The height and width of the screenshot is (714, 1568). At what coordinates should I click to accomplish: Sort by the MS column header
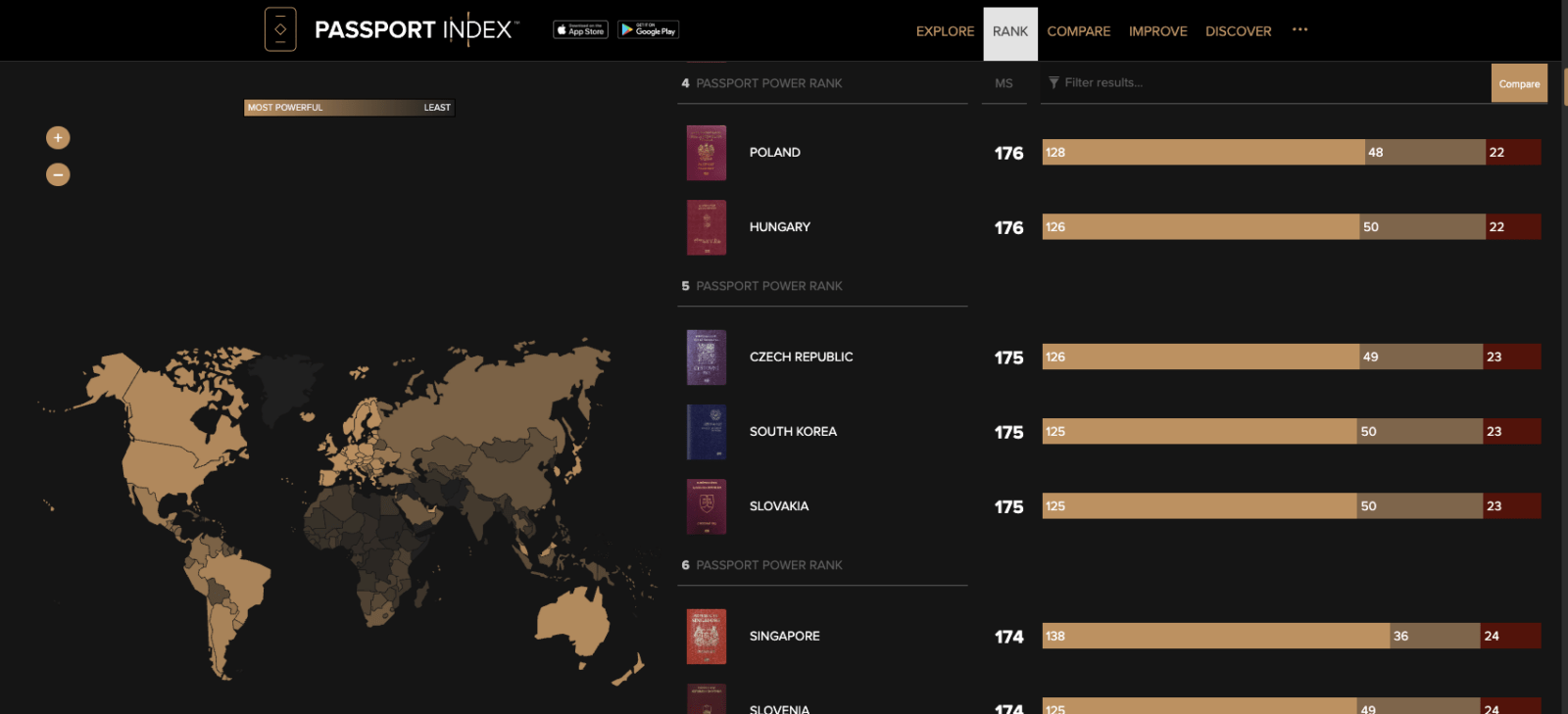click(x=1004, y=83)
